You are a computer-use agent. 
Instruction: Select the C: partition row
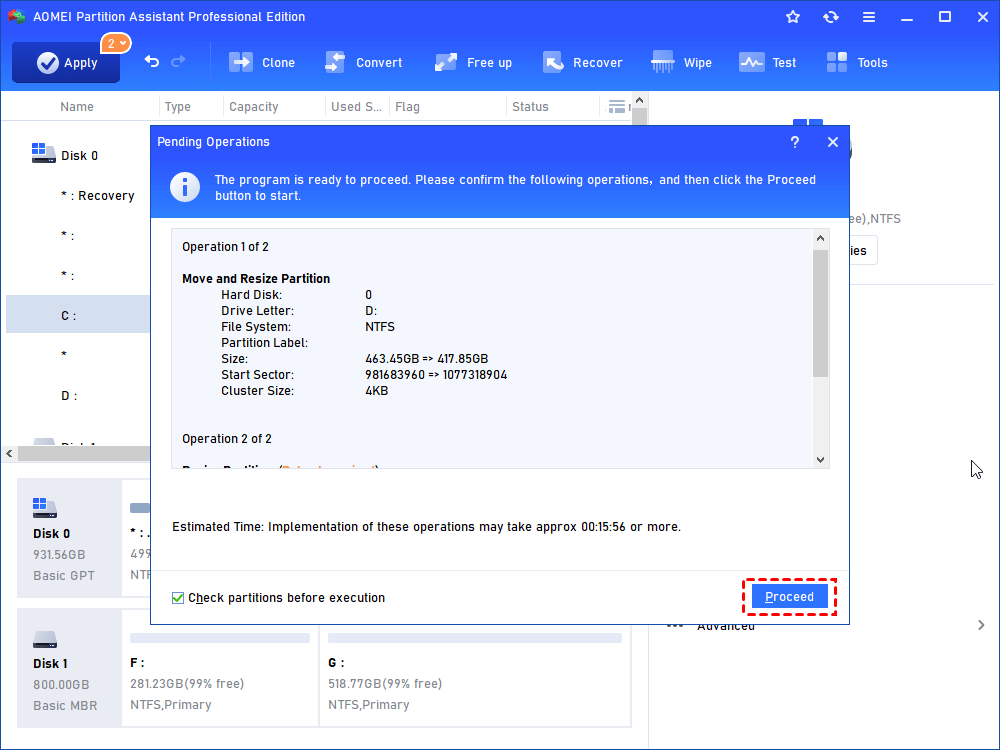point(78,314)
